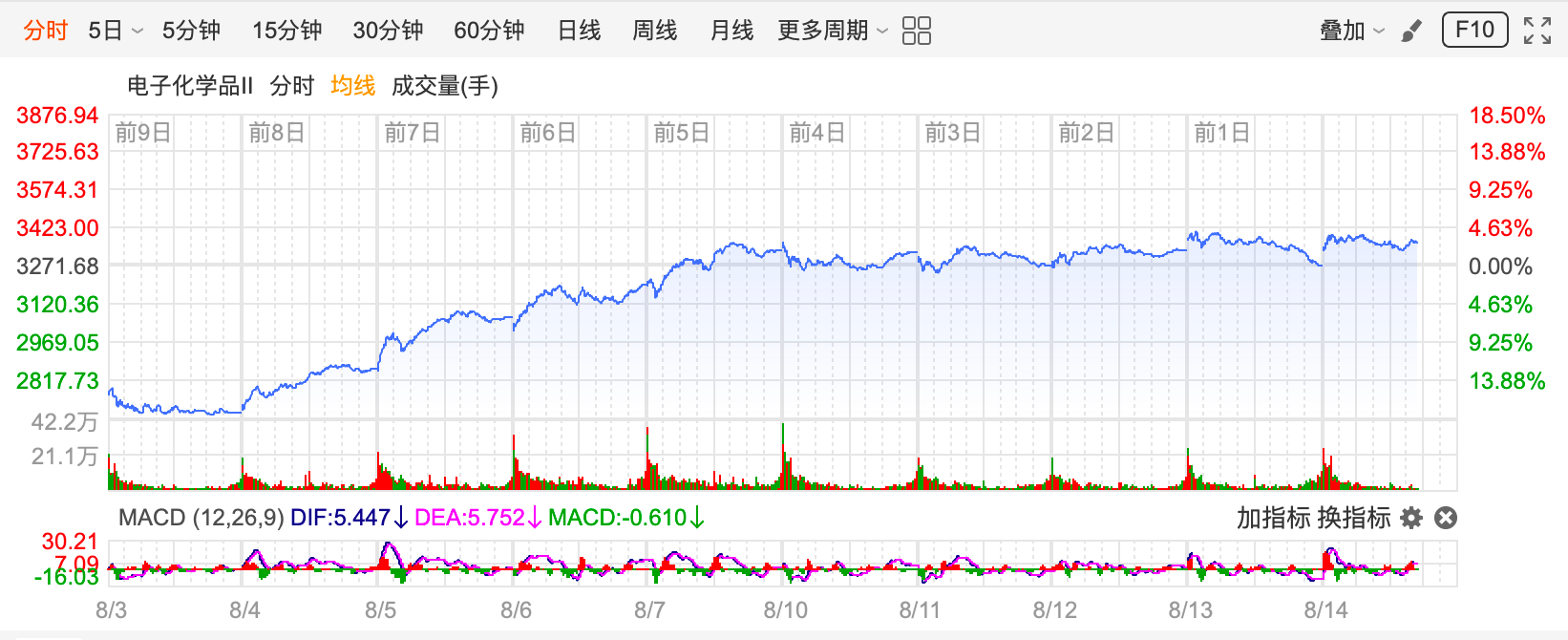Image resolution: width=1568 pixels, height=640 pixels.
Task: Click the 电子化学品II title label
Action: (190, 86)
